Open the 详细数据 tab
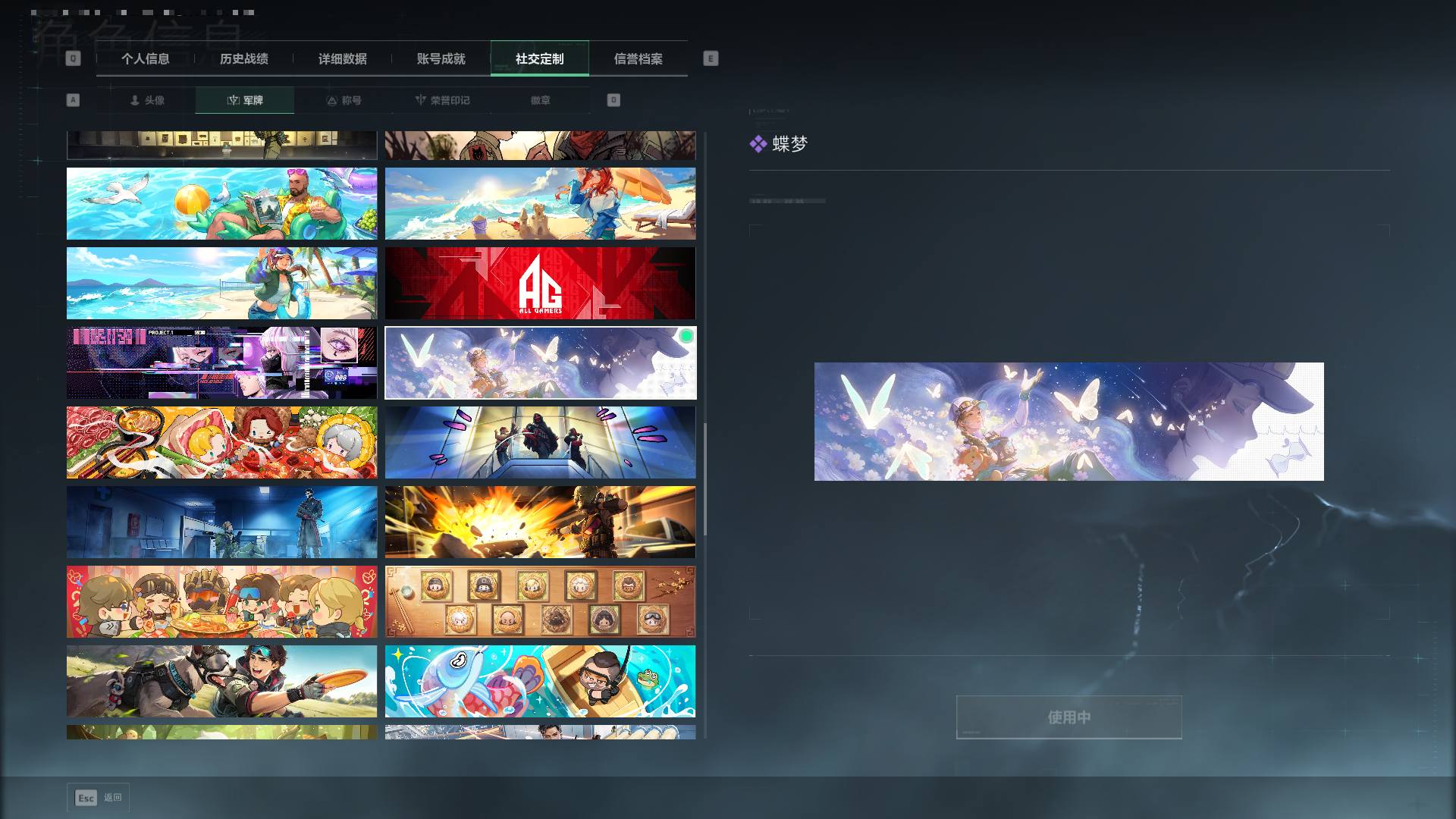The width and height of the screenshot is (1456, 819). (x=342, y=59)
